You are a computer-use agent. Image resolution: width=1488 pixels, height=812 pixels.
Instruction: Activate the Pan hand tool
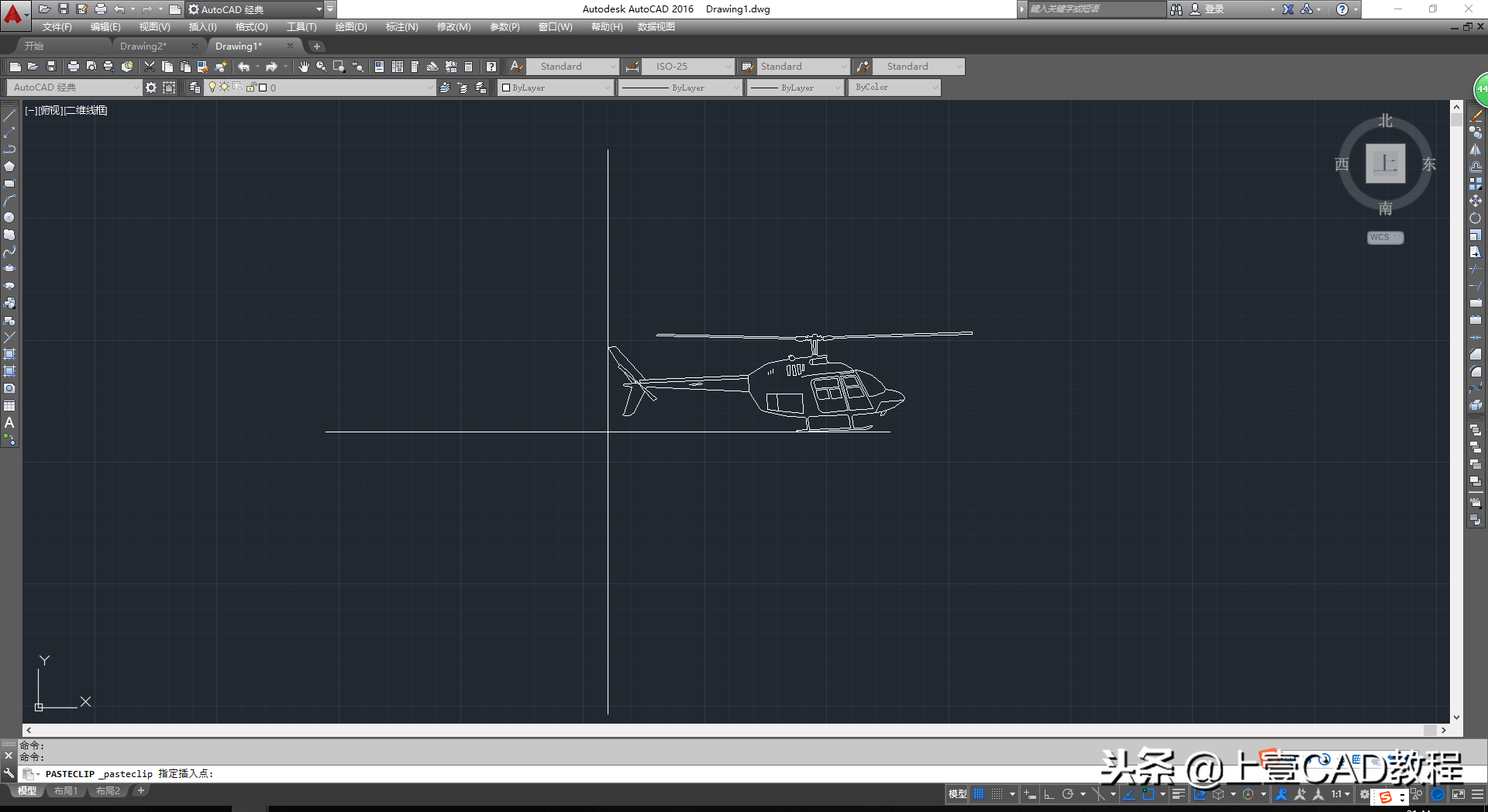coord(304,67)
